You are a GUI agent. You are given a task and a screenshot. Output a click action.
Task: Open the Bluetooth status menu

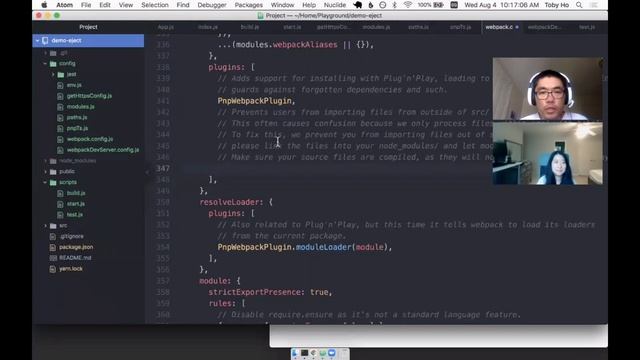coord(394,5)
